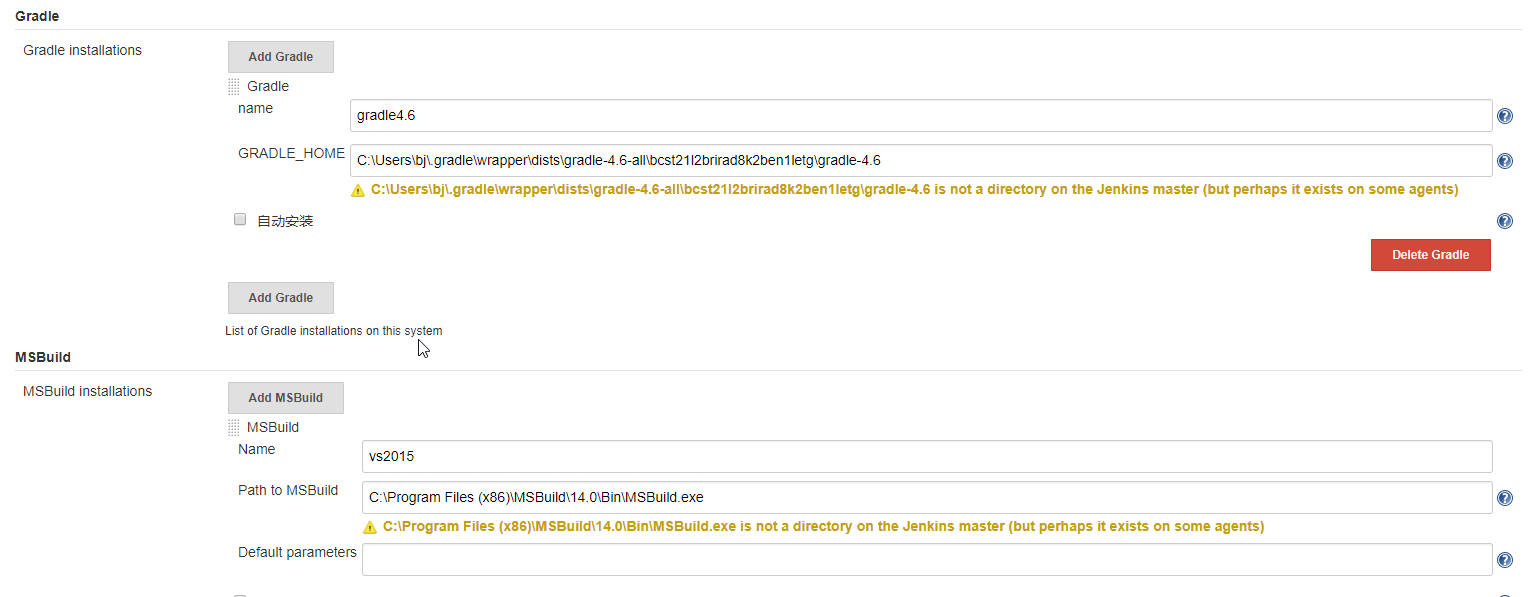1529x597 pixels.
Task: Click warning icon under GRADLE_HOME field
Action: tap(358, 190)
